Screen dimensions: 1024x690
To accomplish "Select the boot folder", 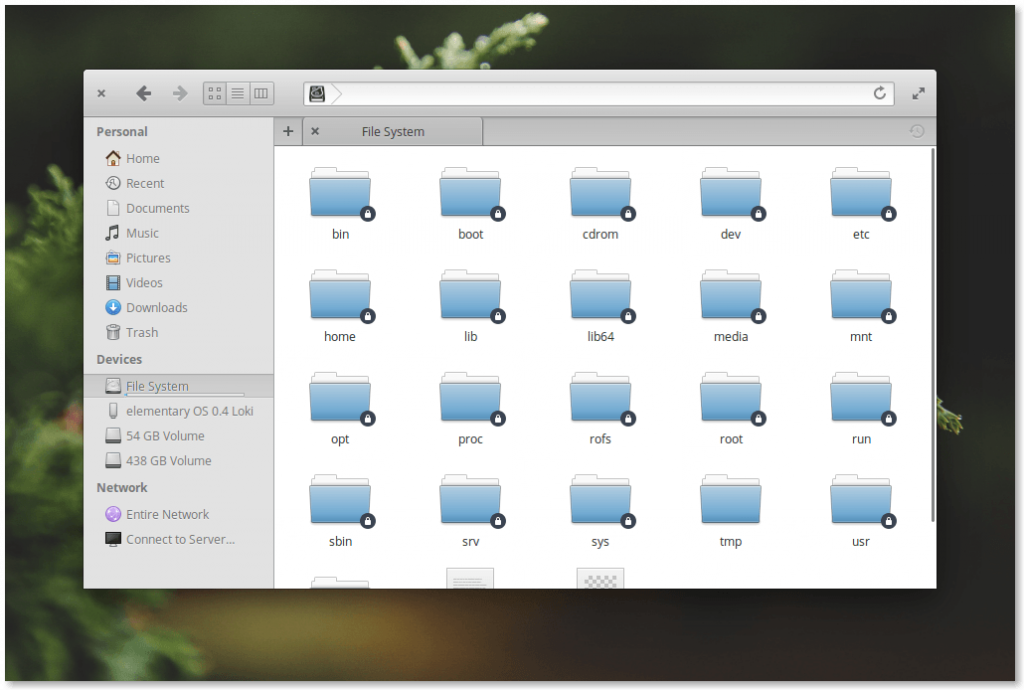I will click(470, 204).
